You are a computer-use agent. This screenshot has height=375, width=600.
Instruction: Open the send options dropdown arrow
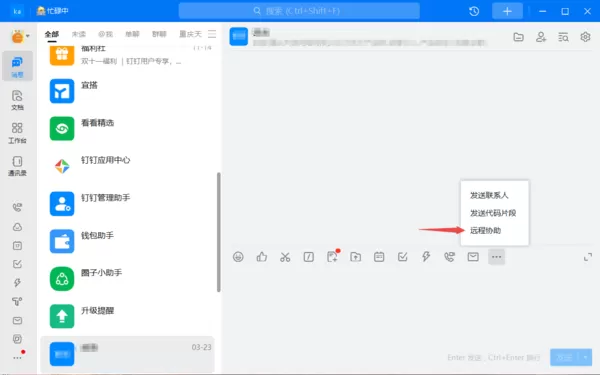(x=586, y=357)
